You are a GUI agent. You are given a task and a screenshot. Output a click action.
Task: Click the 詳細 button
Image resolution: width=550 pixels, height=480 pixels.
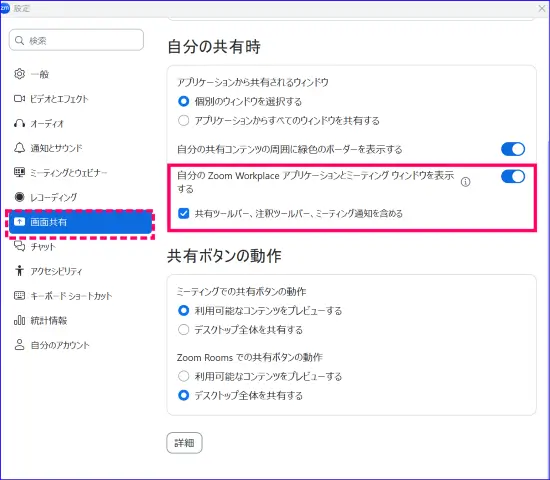[185, 442]
